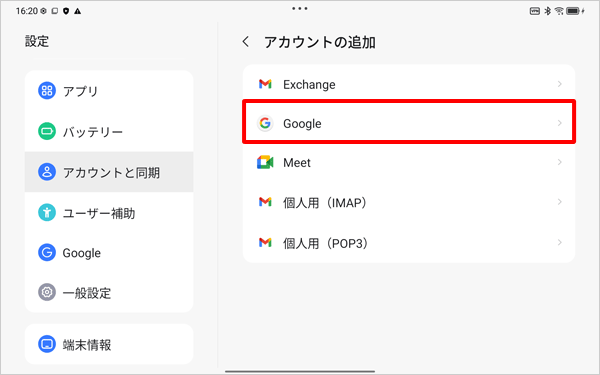Select the アカウントと同期 person icon
Image resolution: width=600 pixels, height=375 pixels.
coord(47,172)
